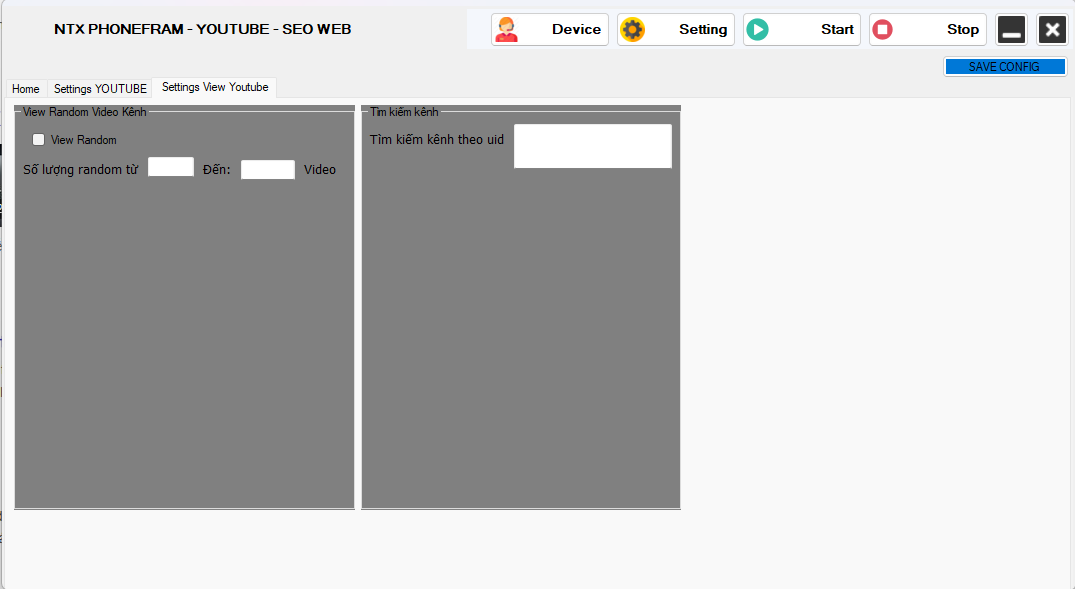Click the View Random checkbox label

click(84, 140)
